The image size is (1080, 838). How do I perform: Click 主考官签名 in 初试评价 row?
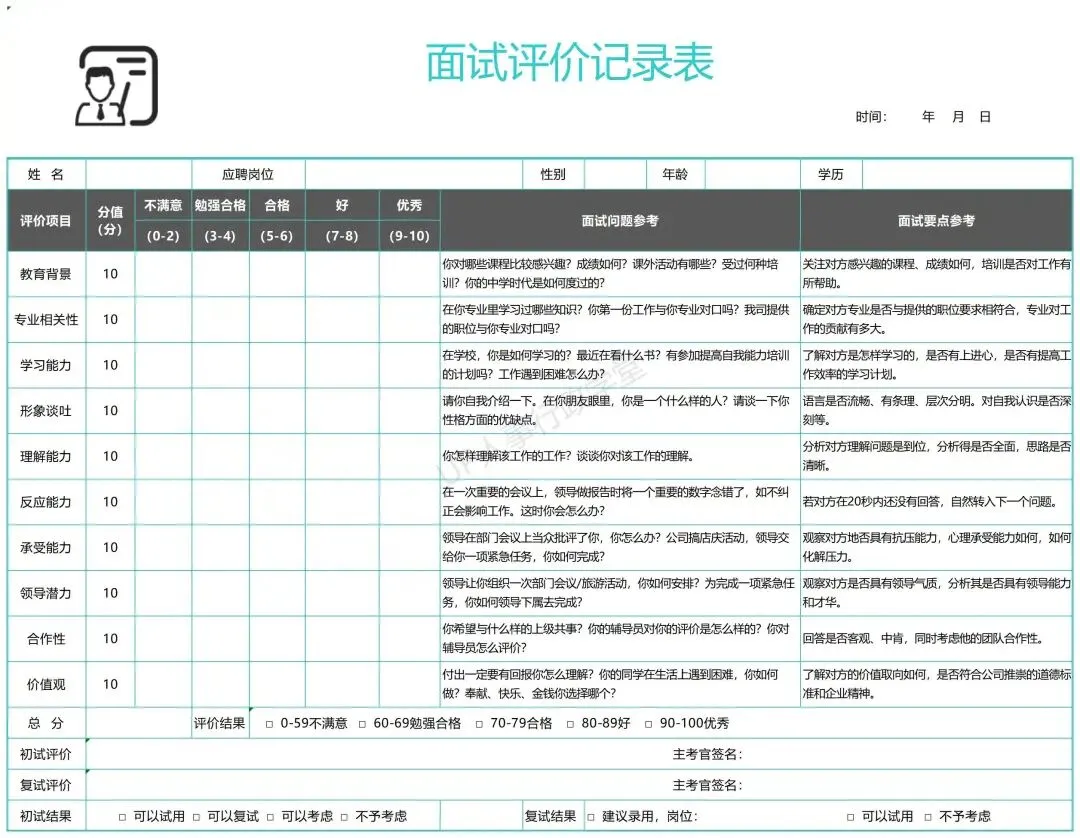point(707,755)
